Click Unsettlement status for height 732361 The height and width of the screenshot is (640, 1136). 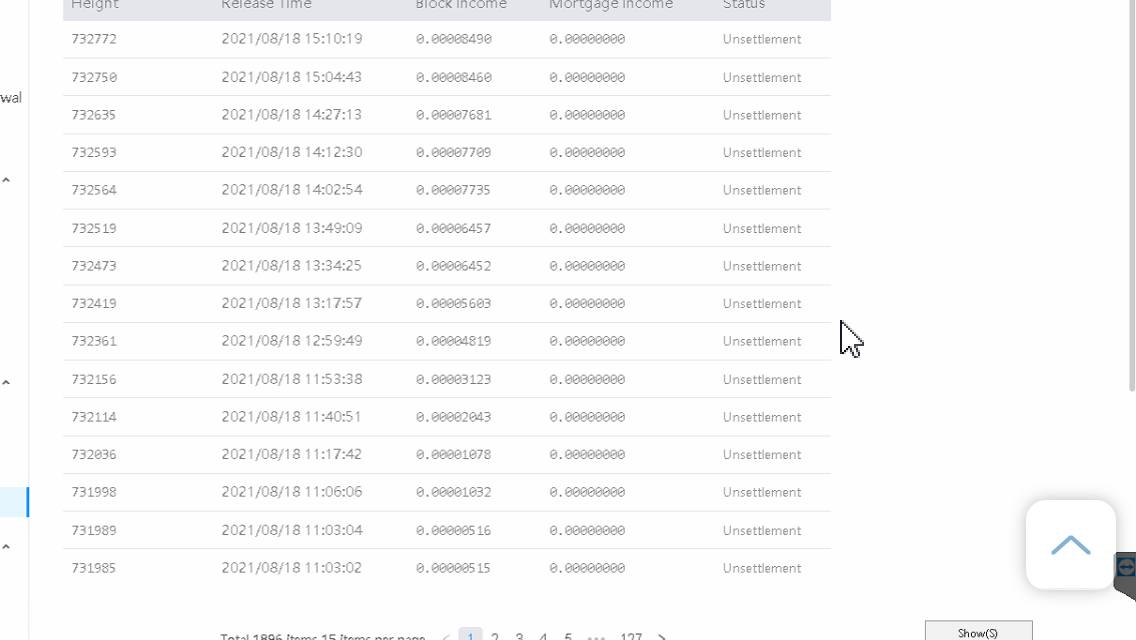point(761,341)
